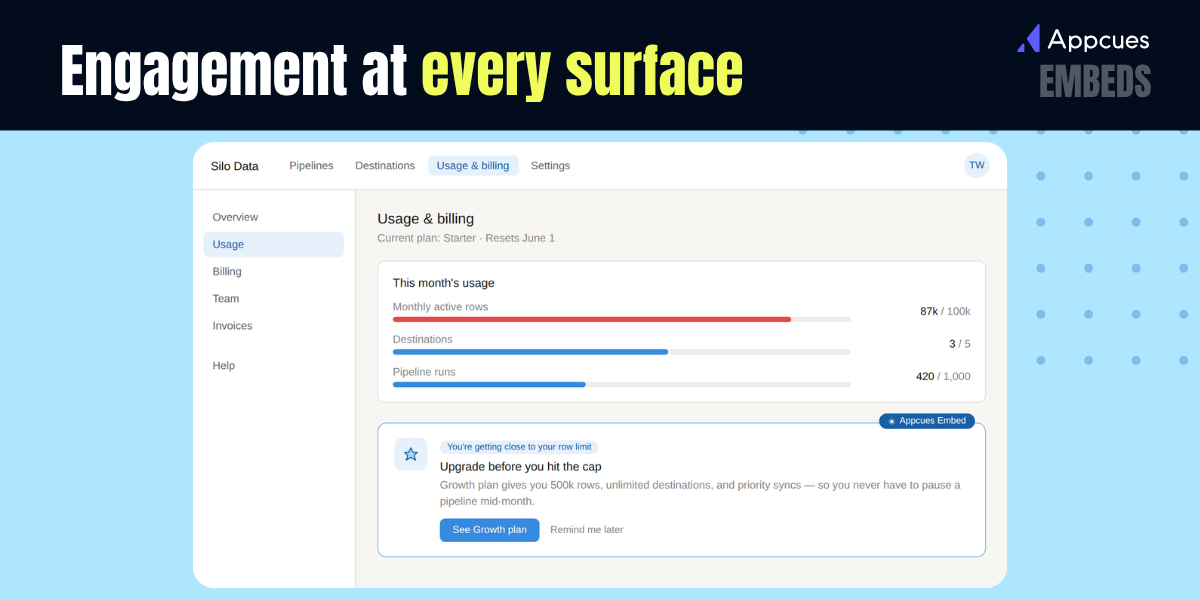The width and height of the screenshot is (1200, 600).
Task: Click the Growth plan description paragraph
Action: pos(700,493)
